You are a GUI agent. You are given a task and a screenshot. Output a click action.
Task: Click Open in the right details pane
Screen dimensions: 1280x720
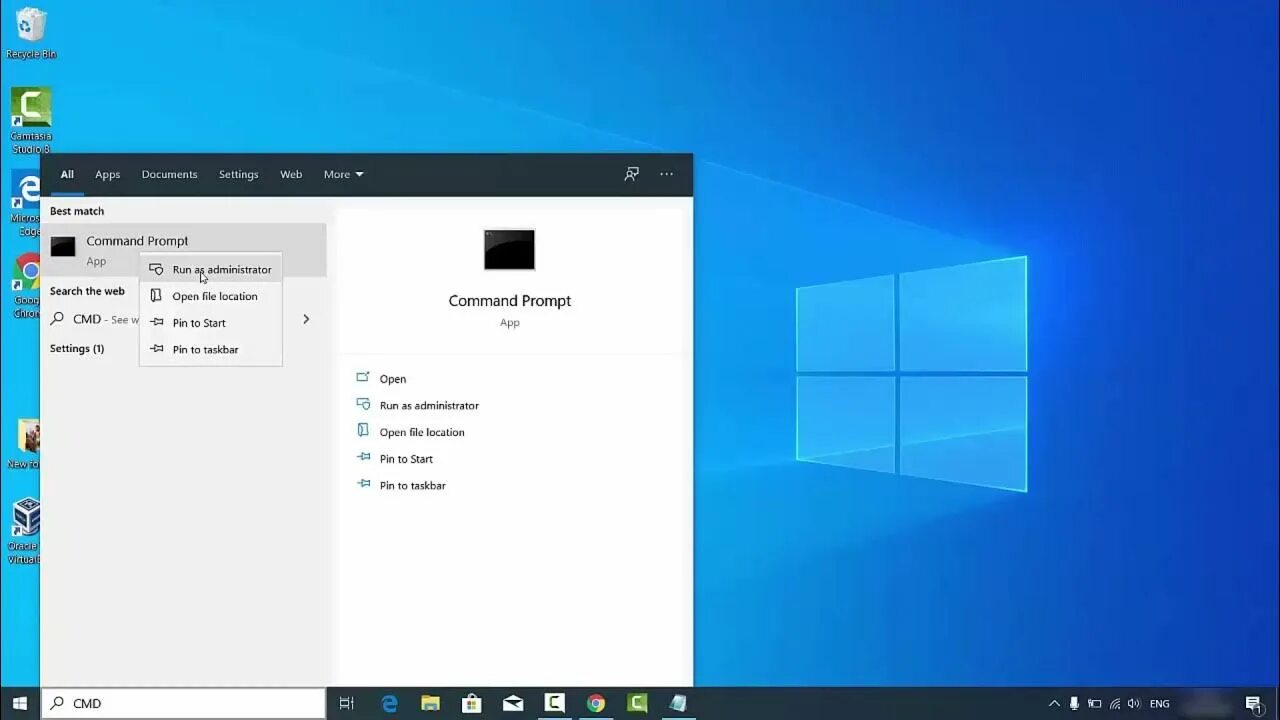point(393,379)
